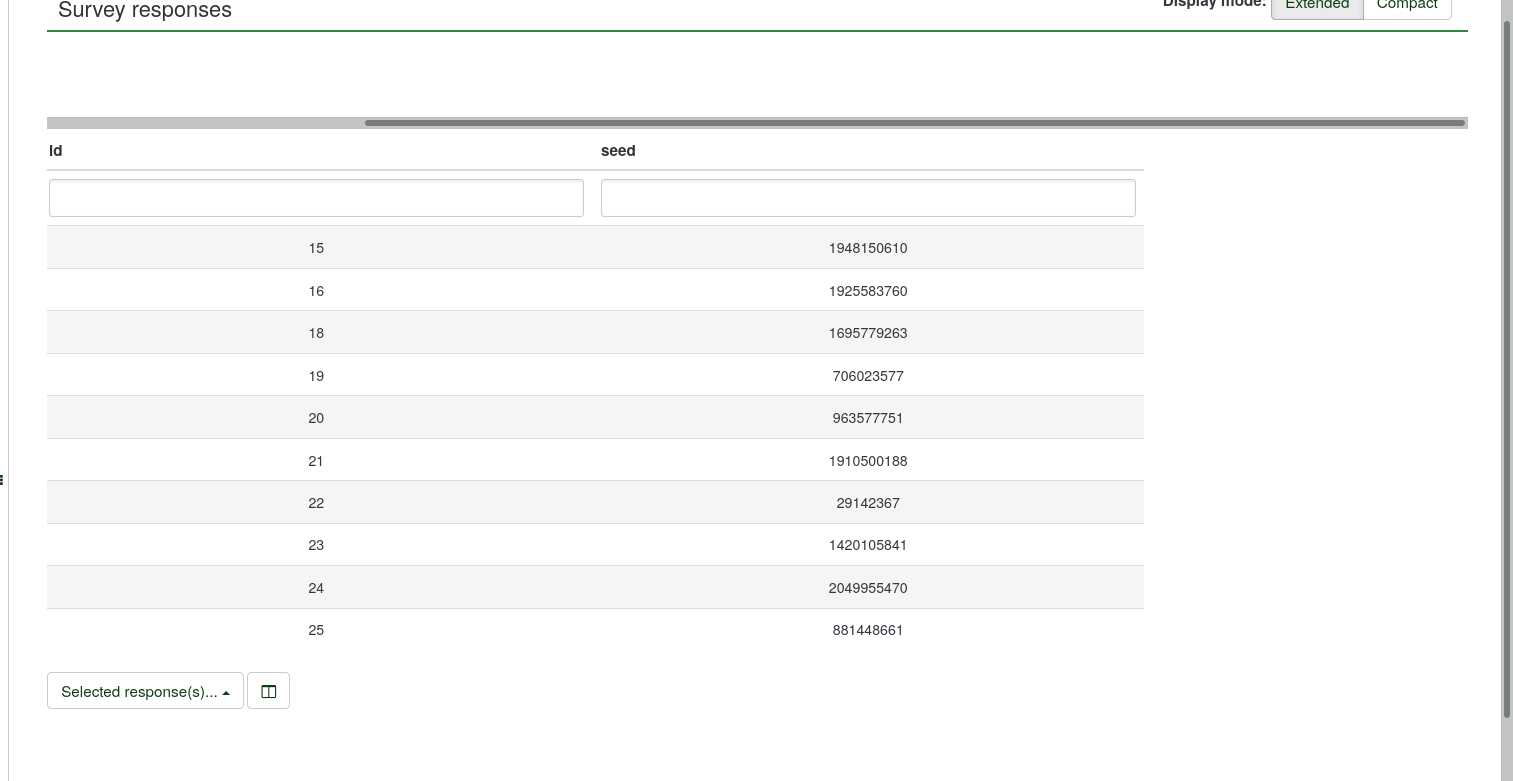Click seed value 706023577

[867, 376]
